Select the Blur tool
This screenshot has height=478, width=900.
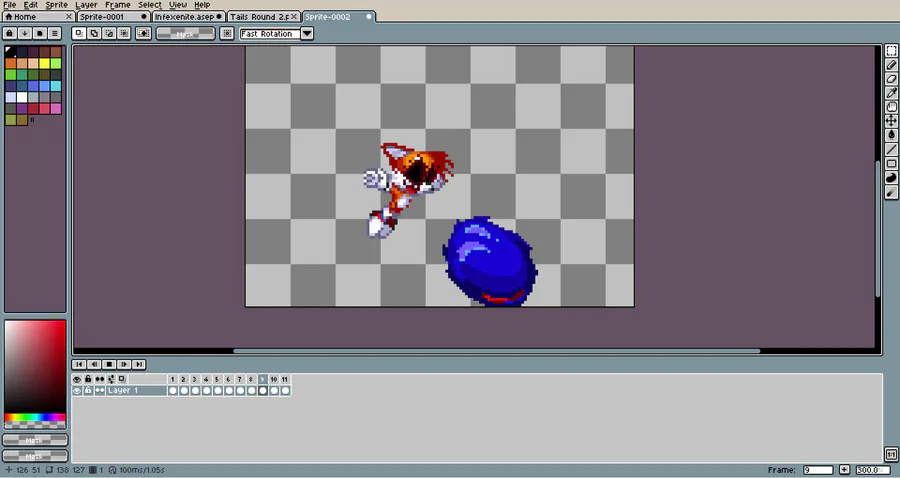pyautogui.click(x=891, y=192)
